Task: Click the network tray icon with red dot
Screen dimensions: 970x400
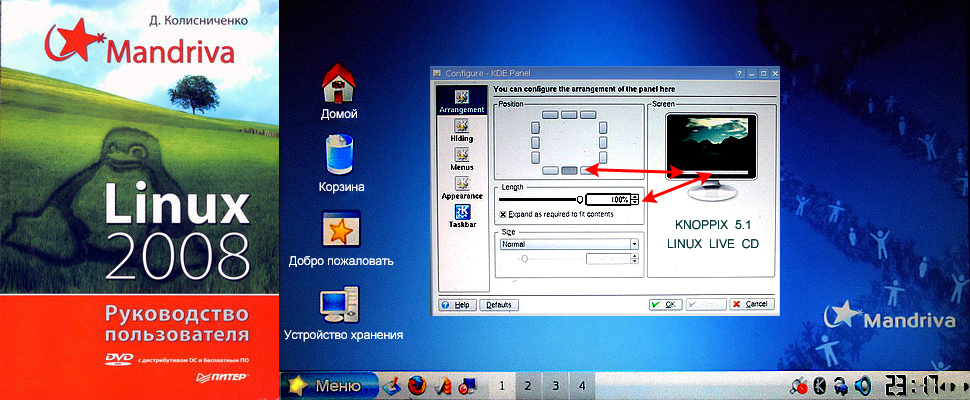Action: click(799, 386)
